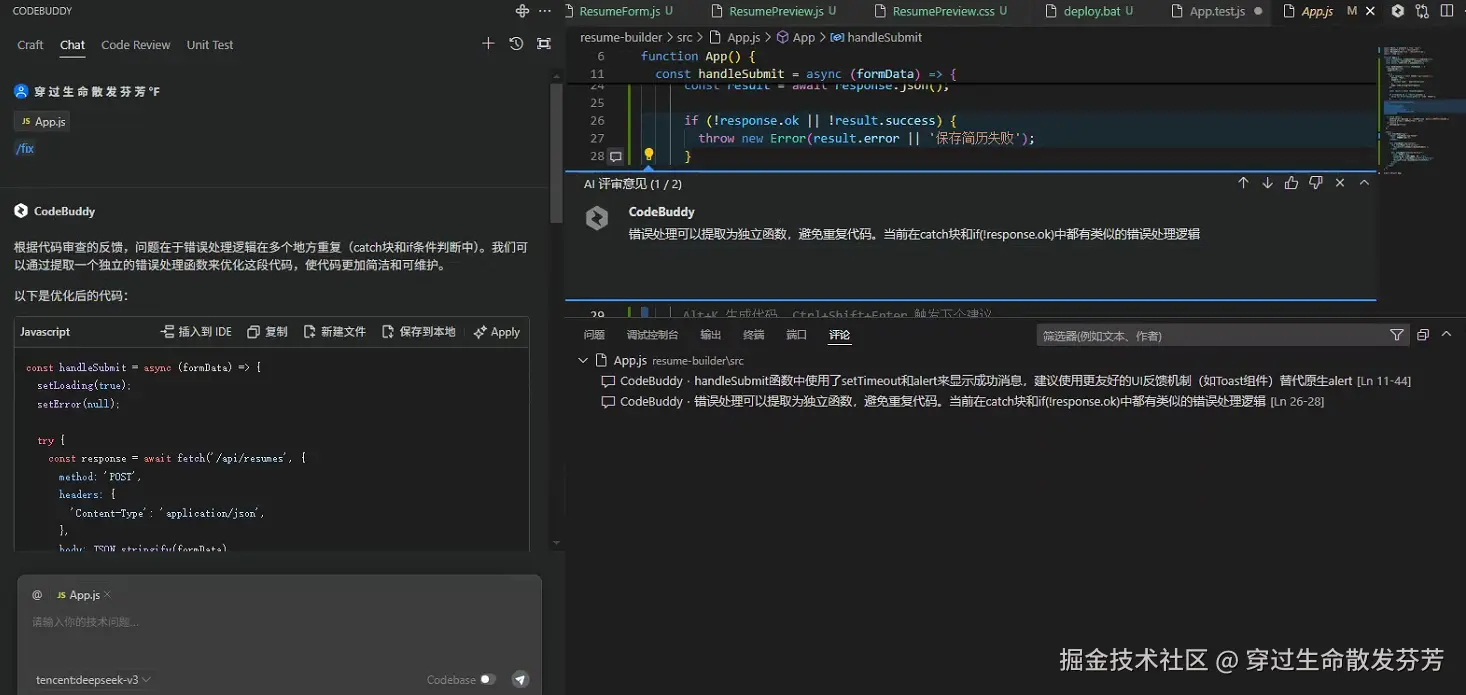The width and height of the screenshot is (1466, 695).
Task: Click the App.js file chip in user message
Action: pyautogui.click(x=42, y=122)
